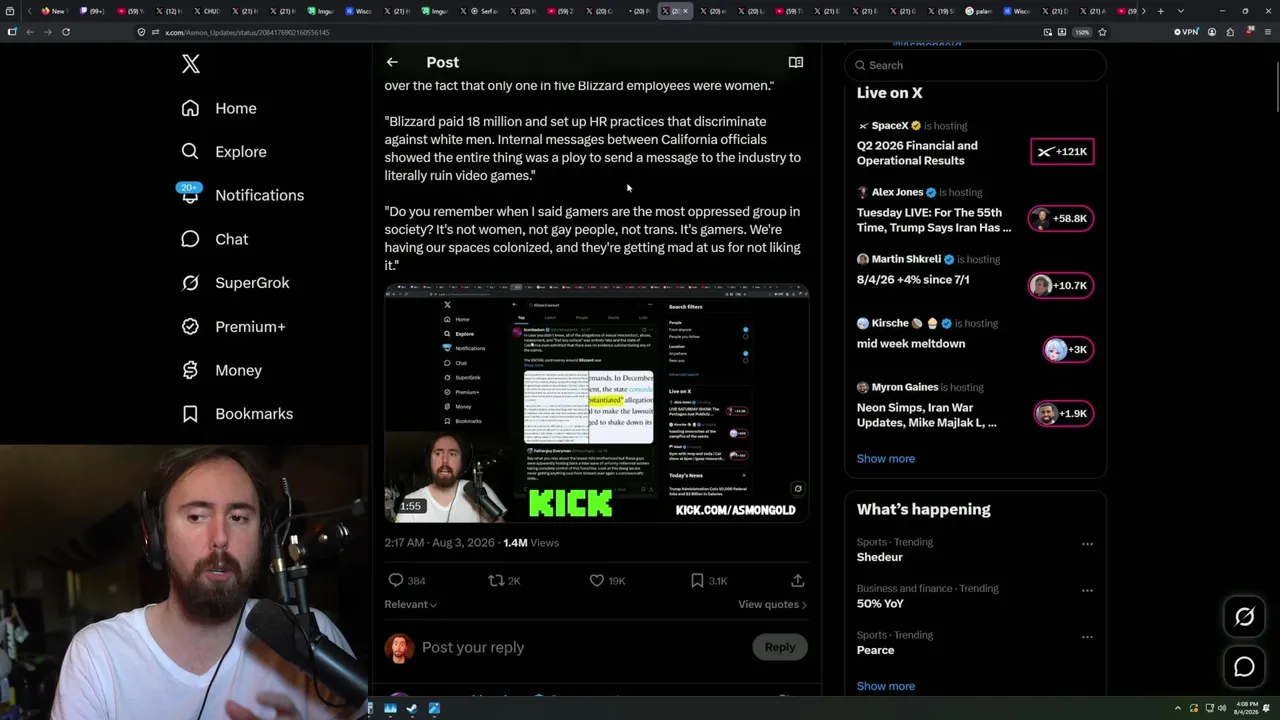
Task: Click the share upload icon on post
Action: tap(797, 580)
